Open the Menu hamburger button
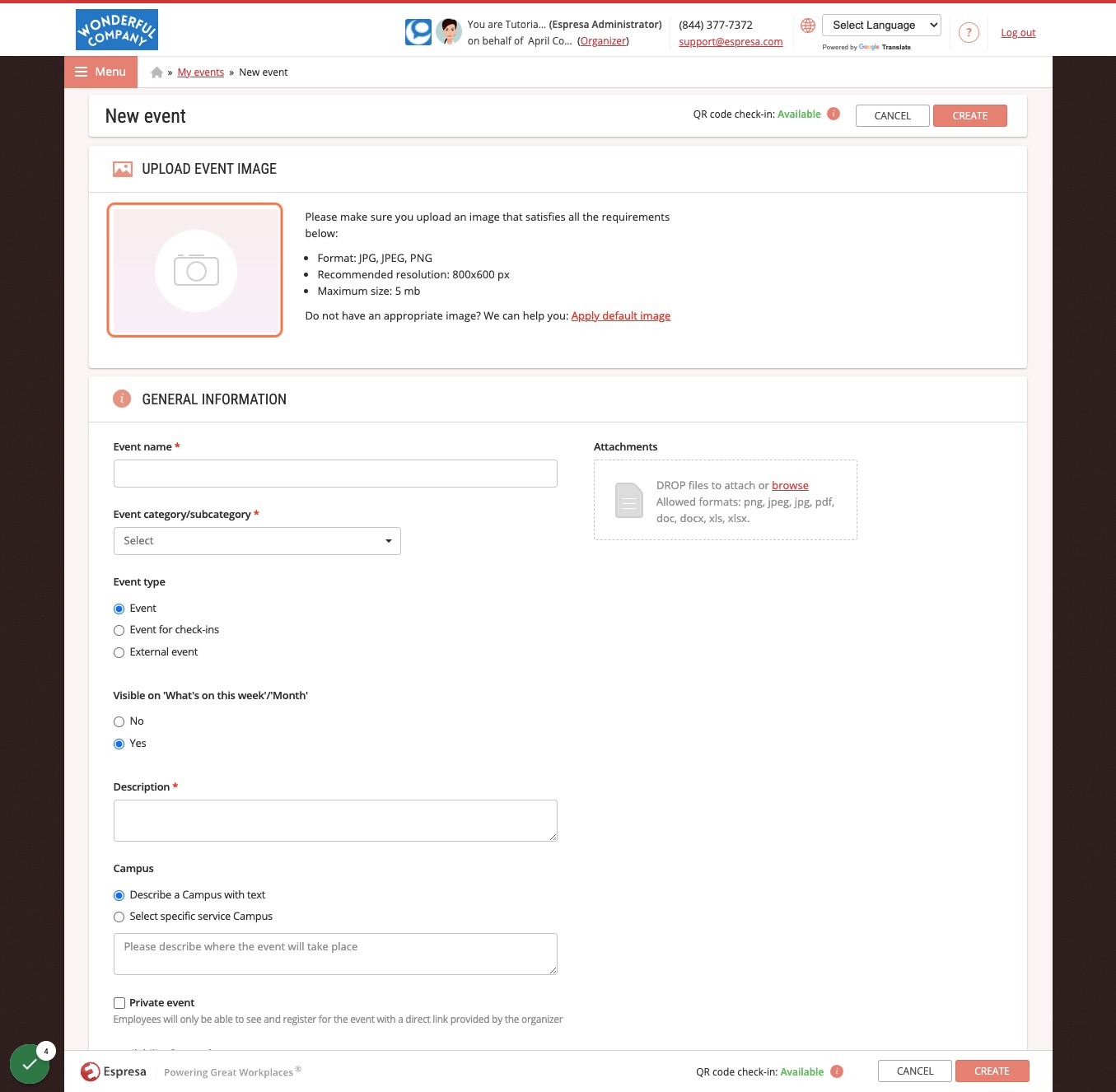 click(x=100, y=72)
